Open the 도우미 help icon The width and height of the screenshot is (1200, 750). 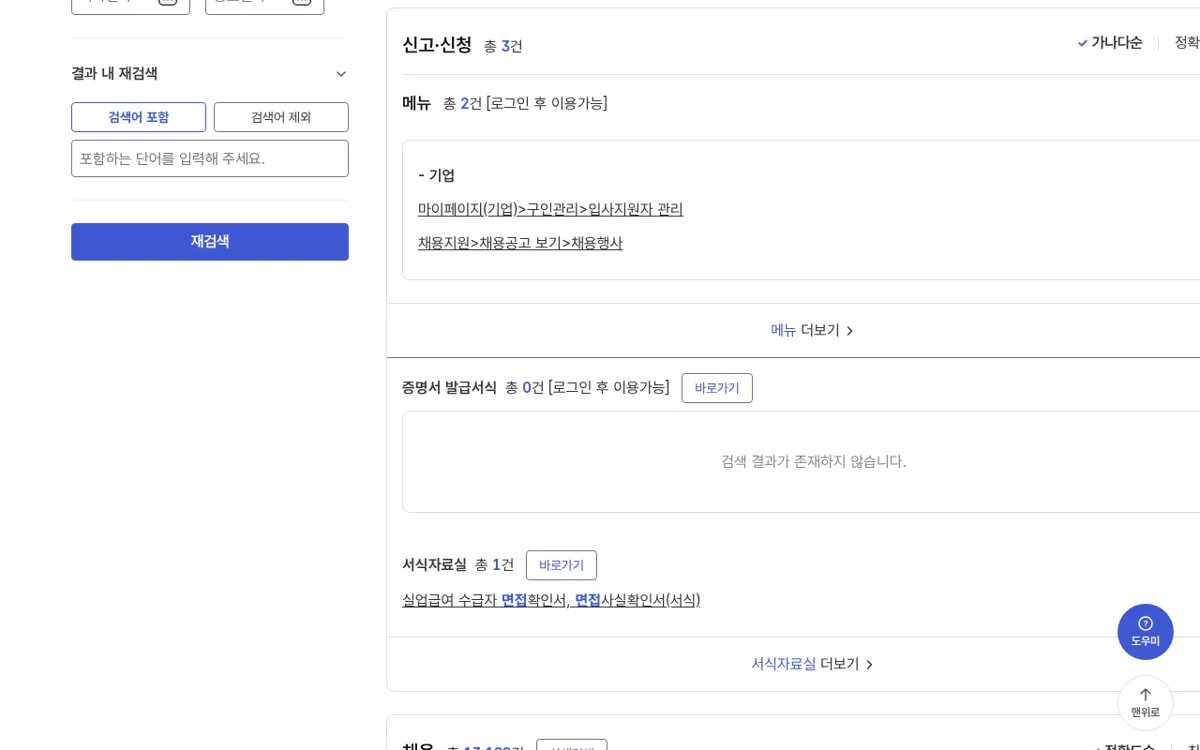click(1145, 631)
